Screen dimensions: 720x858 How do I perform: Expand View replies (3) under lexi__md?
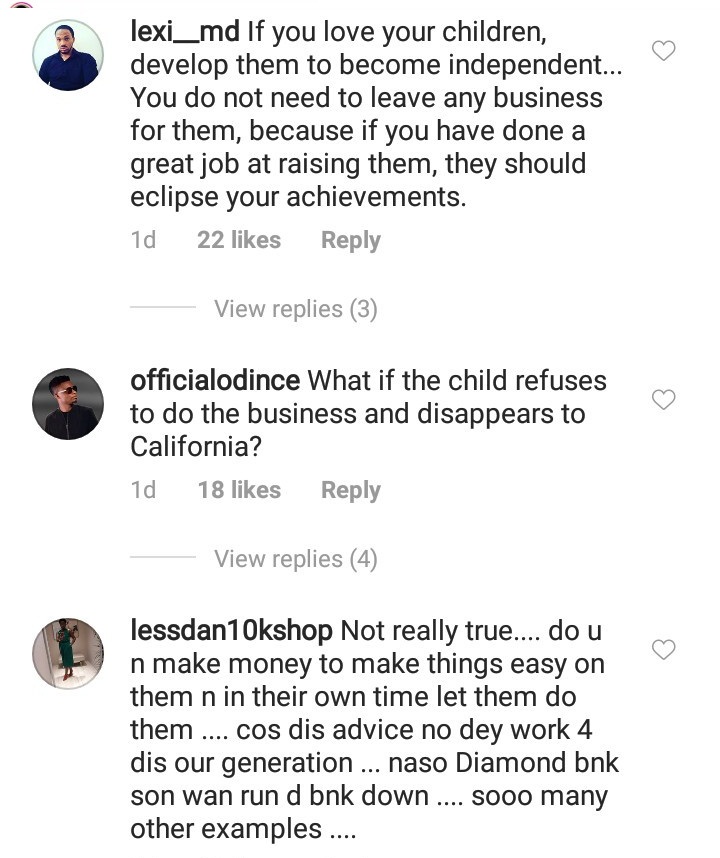pyautogui.click(x=295, y=309)
